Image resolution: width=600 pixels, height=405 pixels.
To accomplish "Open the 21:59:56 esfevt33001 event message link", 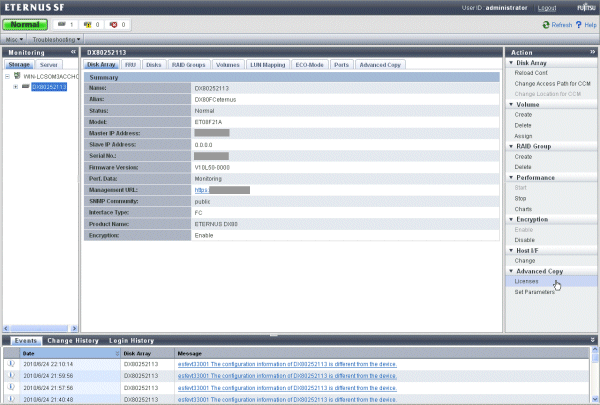I will pyautogui.click(x=287, y=376).
